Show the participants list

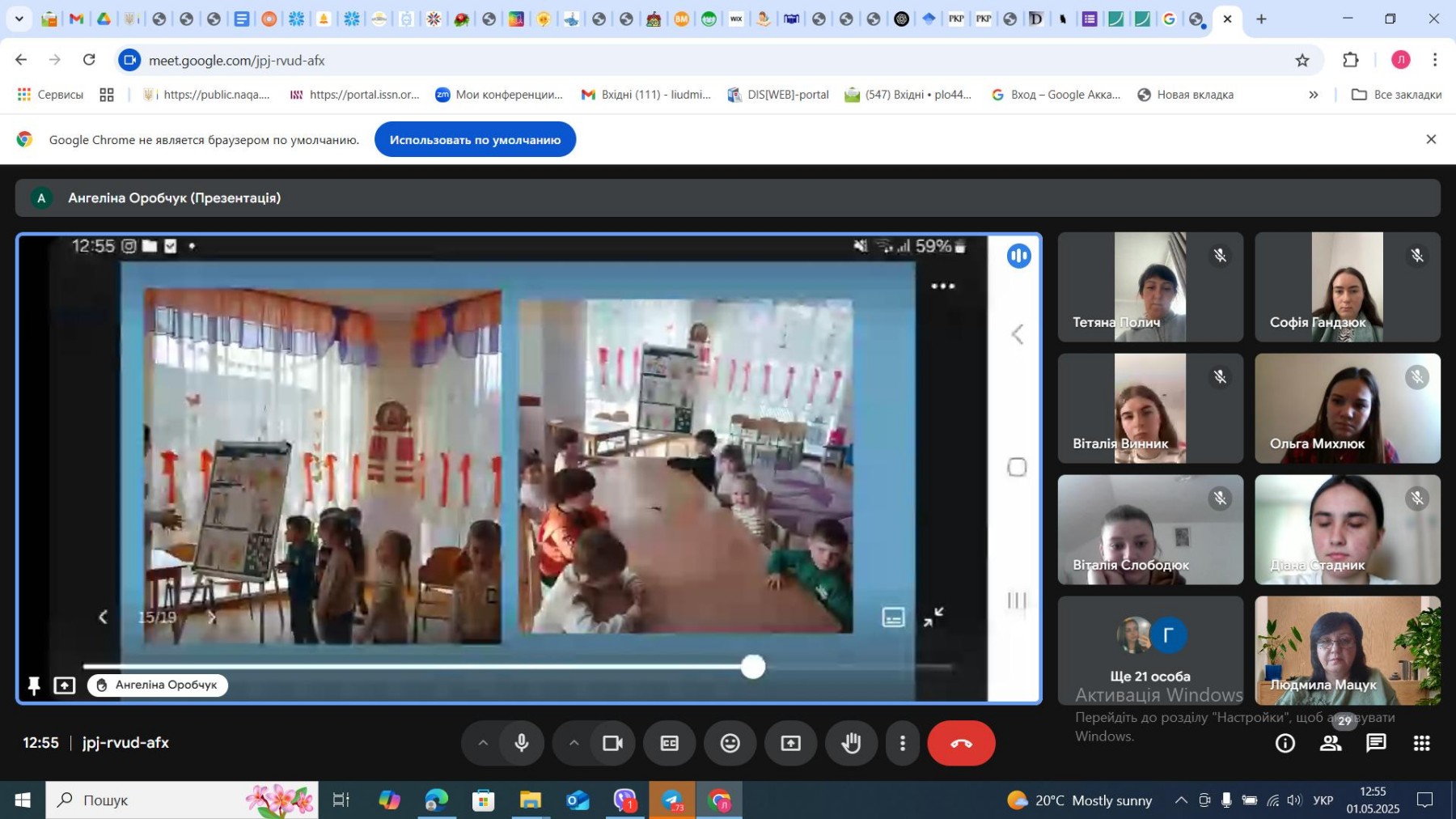1331,743
